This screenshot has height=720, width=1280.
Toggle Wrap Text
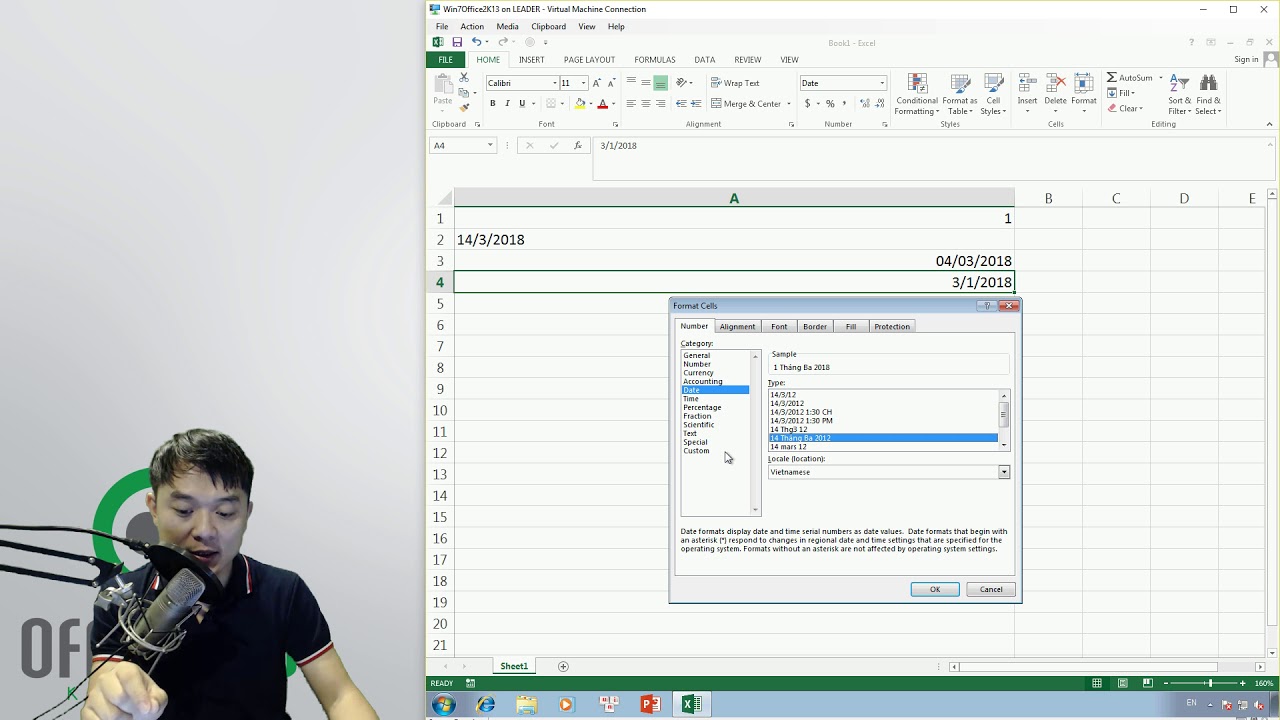point(735,83)
